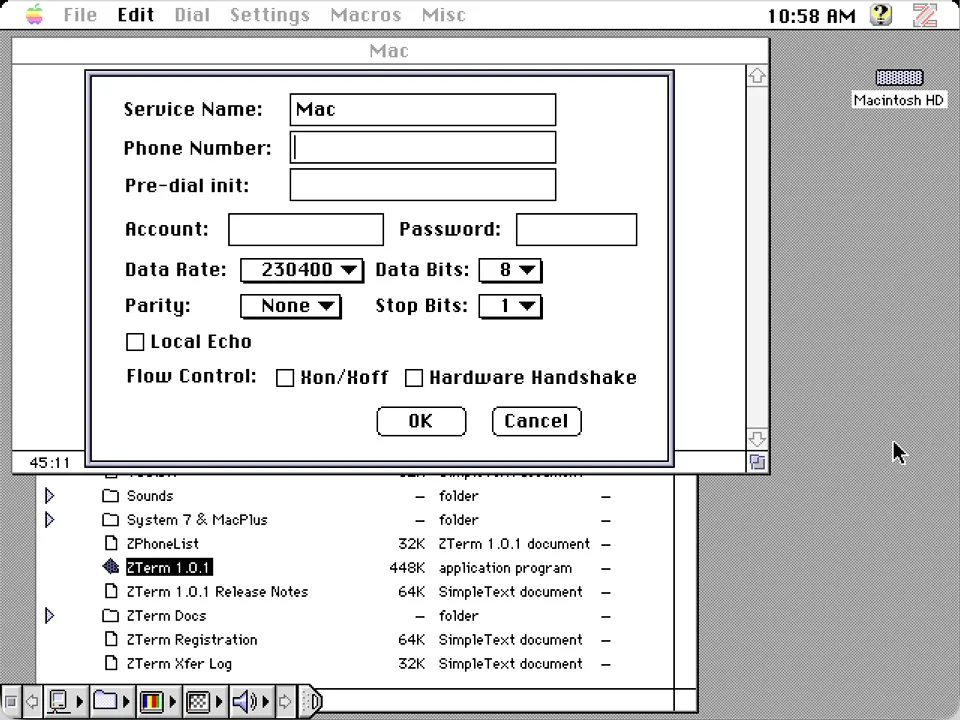Enable the Local Echo checkbox
This screenshot has width=960, height=720.
pyautogui.click(x=135, y=342)
